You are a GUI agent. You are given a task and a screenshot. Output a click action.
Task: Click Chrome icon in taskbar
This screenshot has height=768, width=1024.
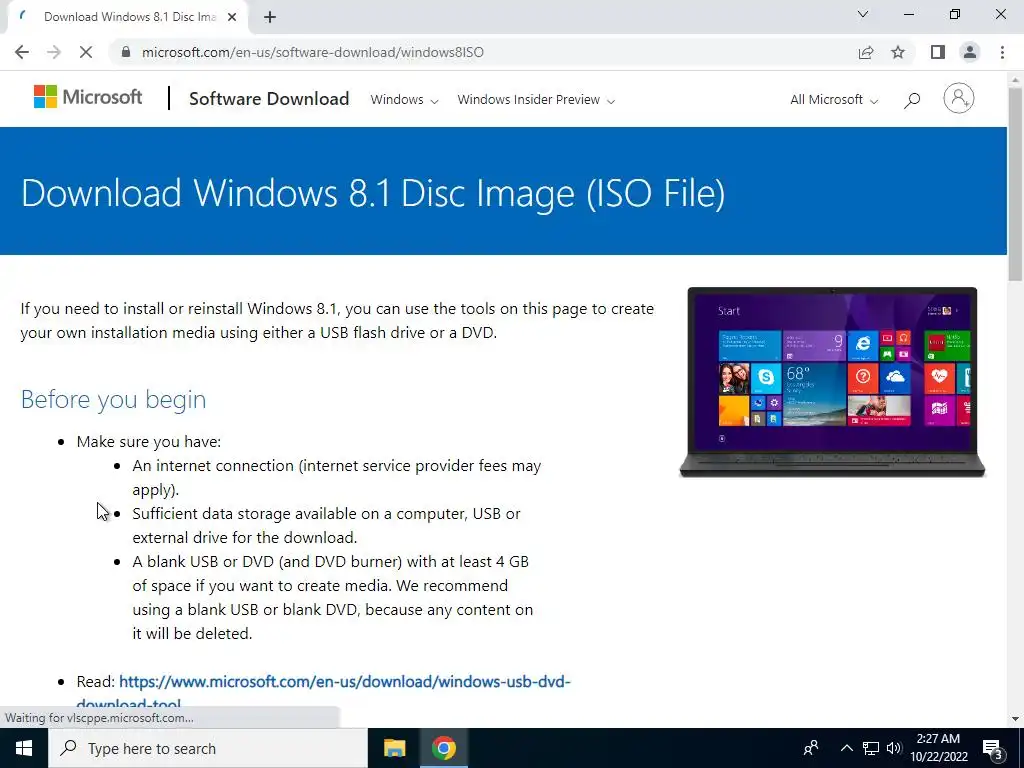click(x=443, y=748)
